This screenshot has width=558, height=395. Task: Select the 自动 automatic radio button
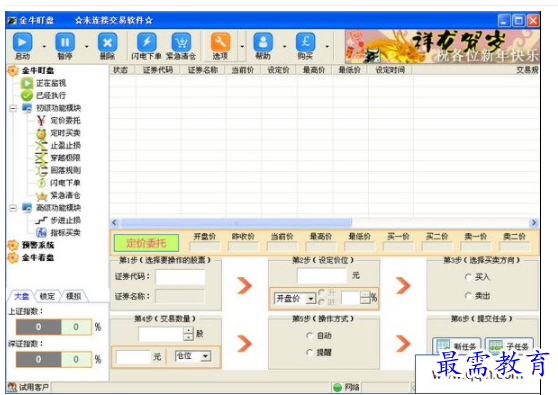point(310,335)
